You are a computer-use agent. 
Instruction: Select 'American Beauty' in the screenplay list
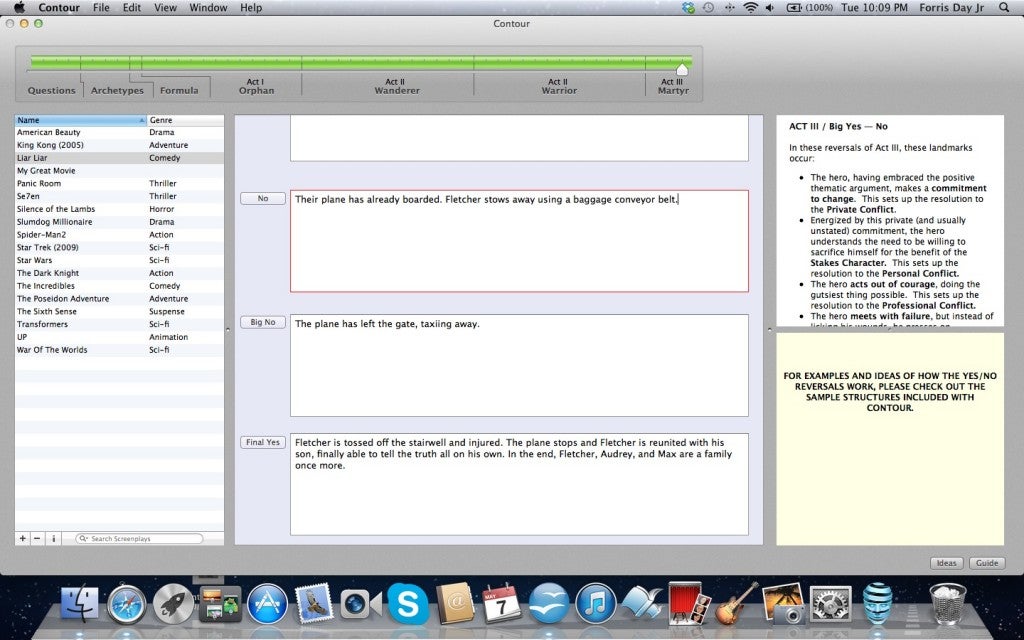click(120, 133)
